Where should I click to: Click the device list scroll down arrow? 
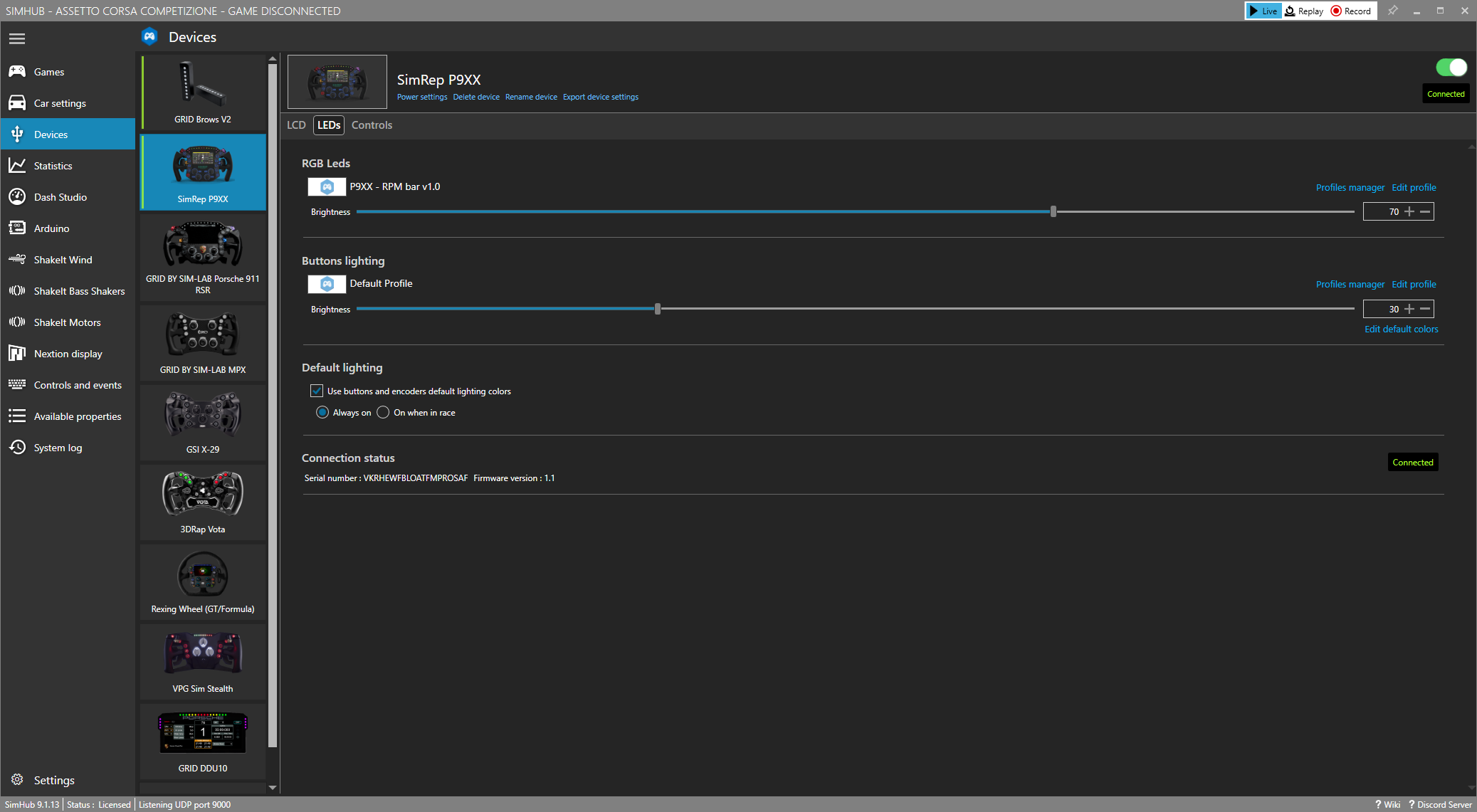pos(272,787)
